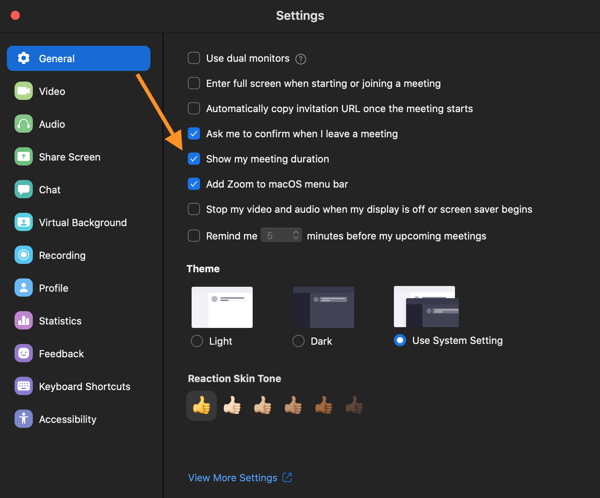Click the reminder minutes stepper arrows
The height and width of the screenshot is (498, 600).
(x=296, y=235)
